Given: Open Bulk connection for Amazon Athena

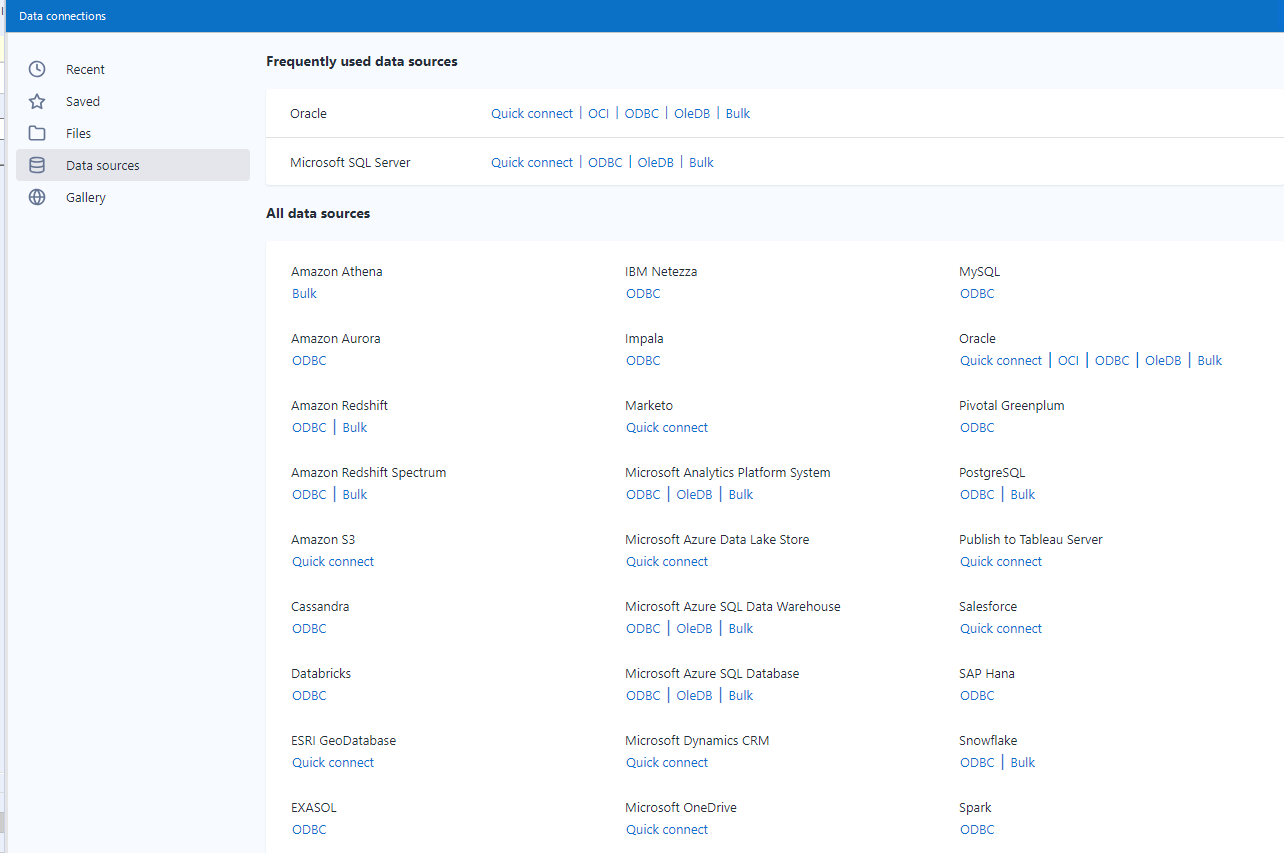Looking at the screenshot, I should click(304, 293).
